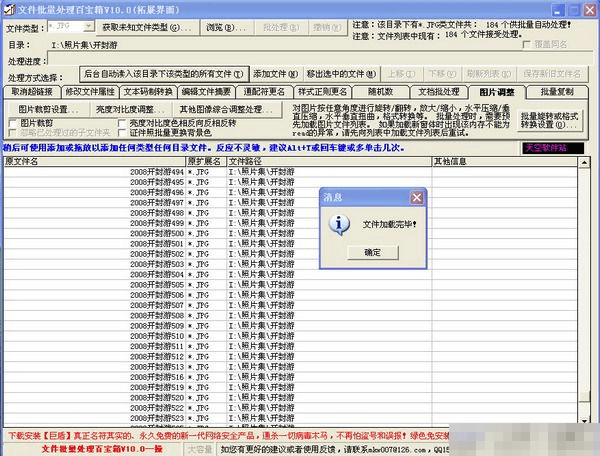The image size is (600, 456).
Task: Click the 原文件名 column header
Action: point(60,161)
